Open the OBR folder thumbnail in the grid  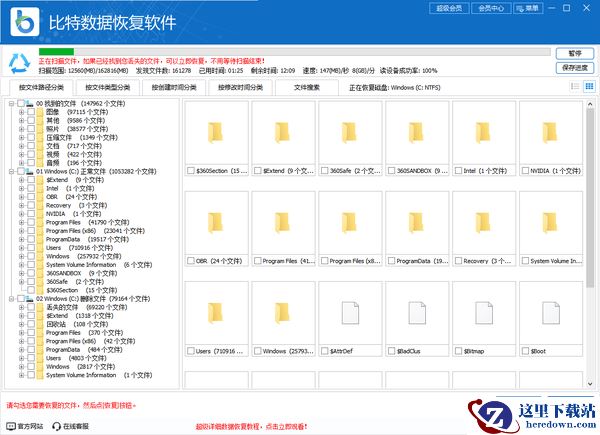coord(215,223)
